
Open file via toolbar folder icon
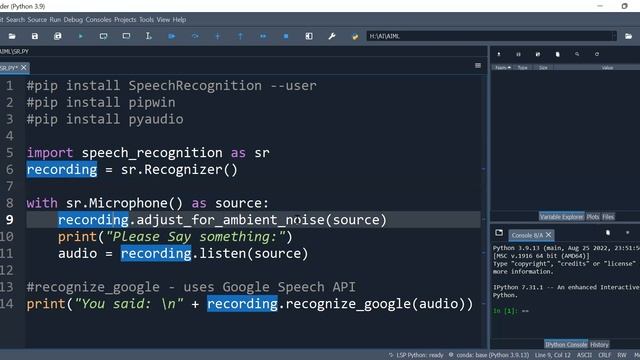[x=12, y=36]
